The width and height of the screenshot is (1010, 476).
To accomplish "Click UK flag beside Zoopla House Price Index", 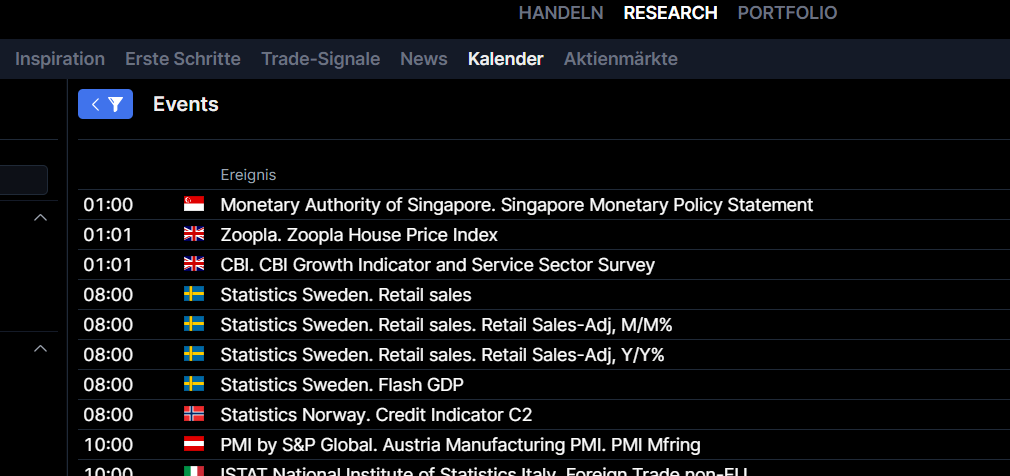I will click(194, 234).
